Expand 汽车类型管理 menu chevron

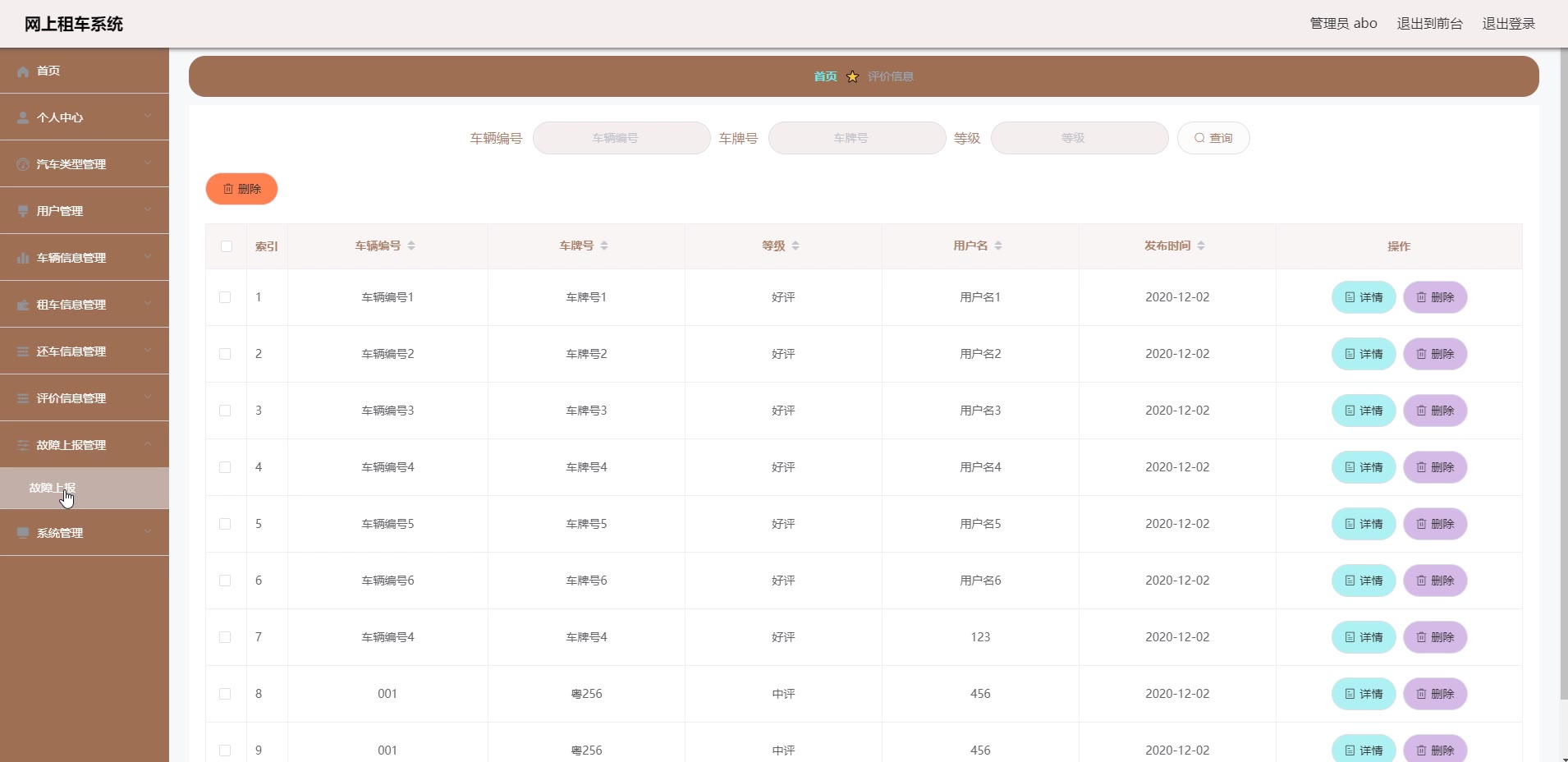148,163
